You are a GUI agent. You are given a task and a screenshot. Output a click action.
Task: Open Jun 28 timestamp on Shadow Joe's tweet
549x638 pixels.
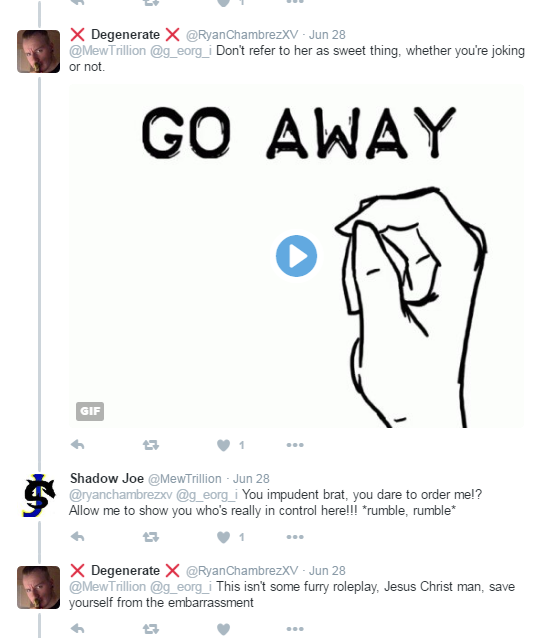click(x=251, y=478)
